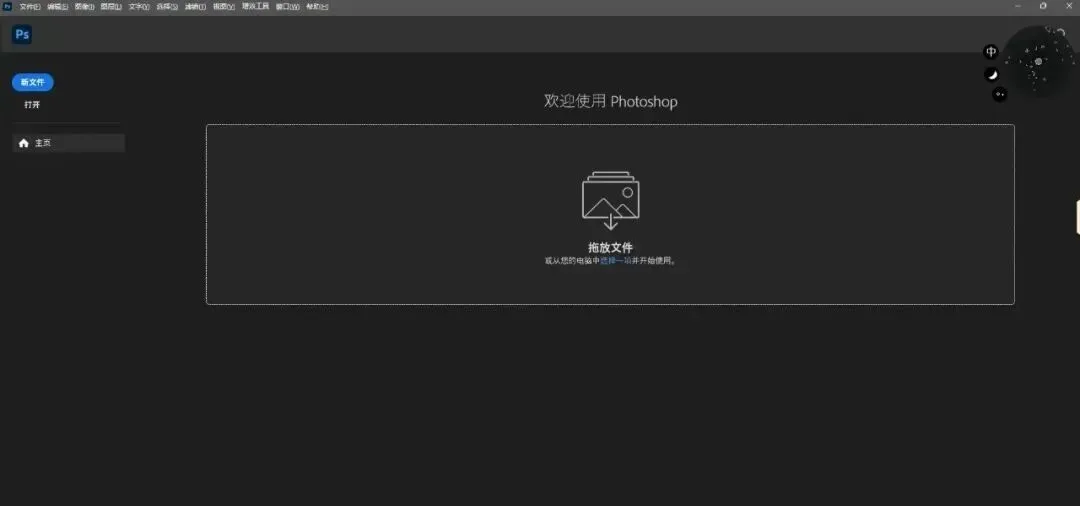This screenshot has height=506, width=1080.
Task: Select the 主页 home tab in the sidebar
Action: coord(68,143)
